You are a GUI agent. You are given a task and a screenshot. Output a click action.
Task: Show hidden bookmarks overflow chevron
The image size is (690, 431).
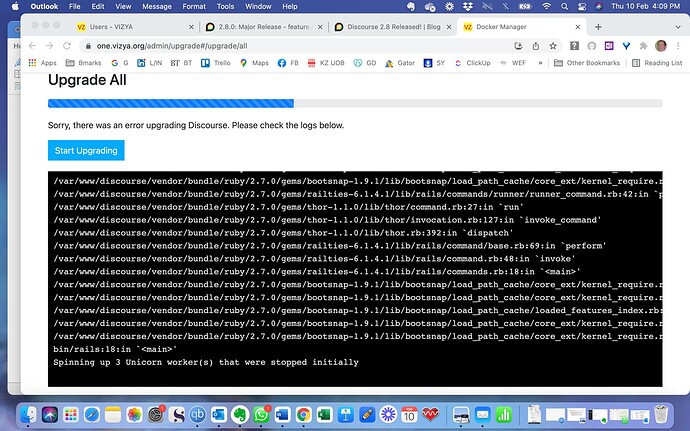coord(540,63)
